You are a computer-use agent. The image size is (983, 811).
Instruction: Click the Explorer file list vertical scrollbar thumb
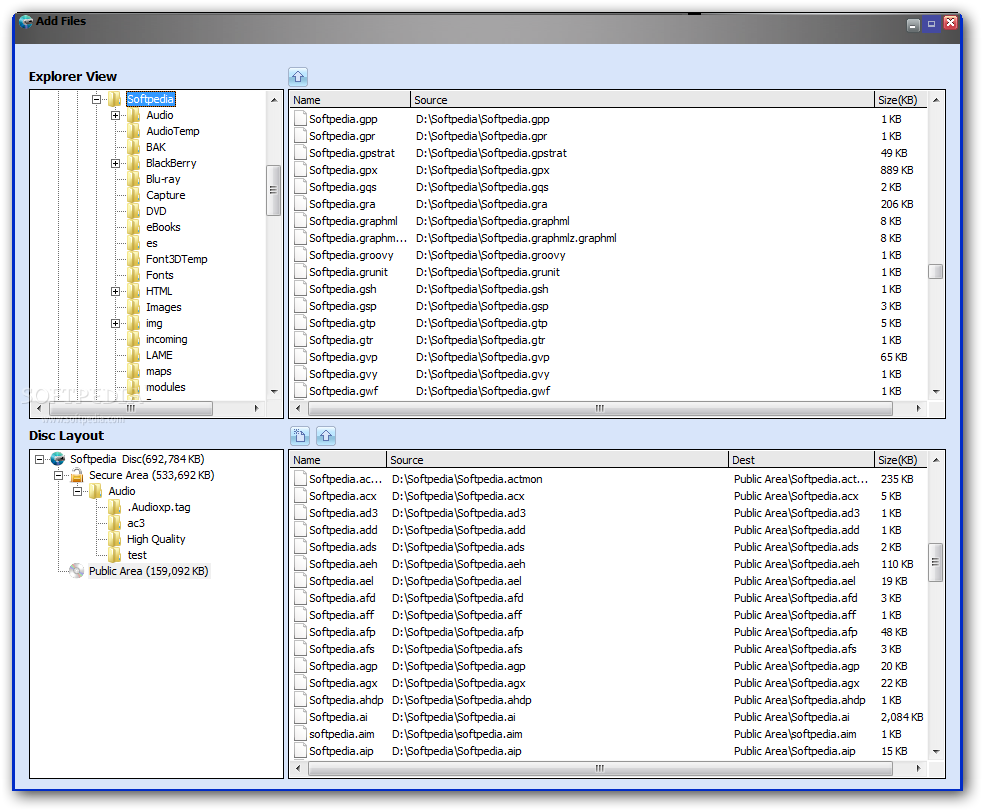(x=935, y=271)
